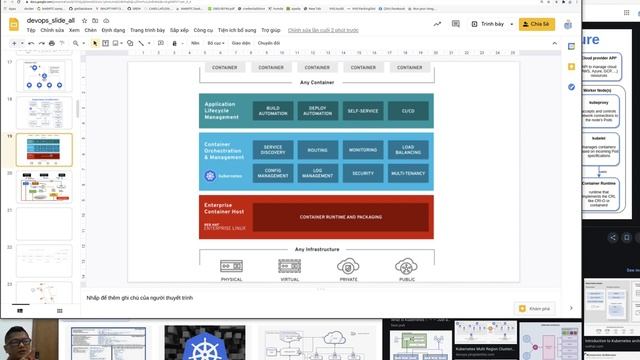Image resolution: width=640 pixels, height=360 pixels.
Task: Open the Chuyển đổi transition panel
Action: coord(269,43)
